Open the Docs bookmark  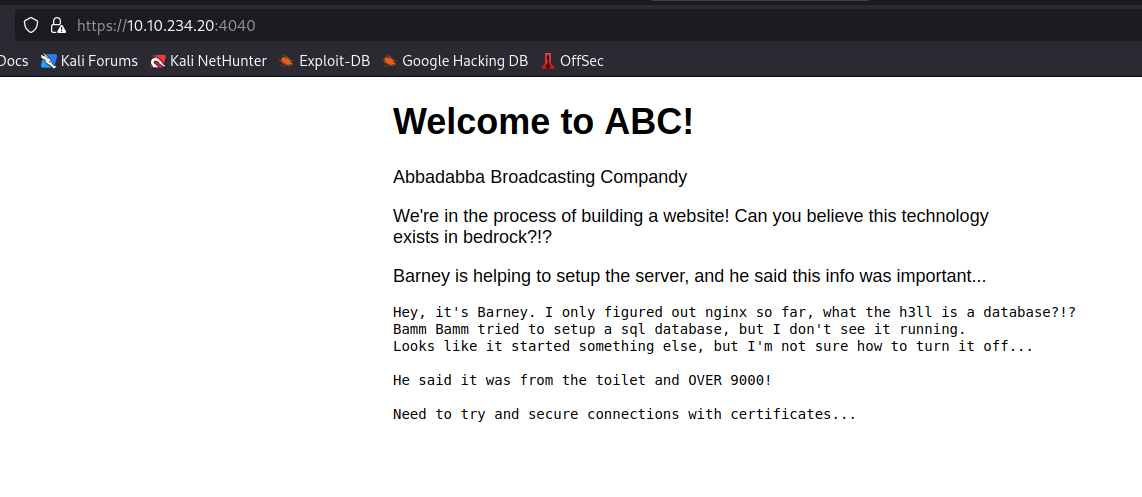tap(14, 61)
